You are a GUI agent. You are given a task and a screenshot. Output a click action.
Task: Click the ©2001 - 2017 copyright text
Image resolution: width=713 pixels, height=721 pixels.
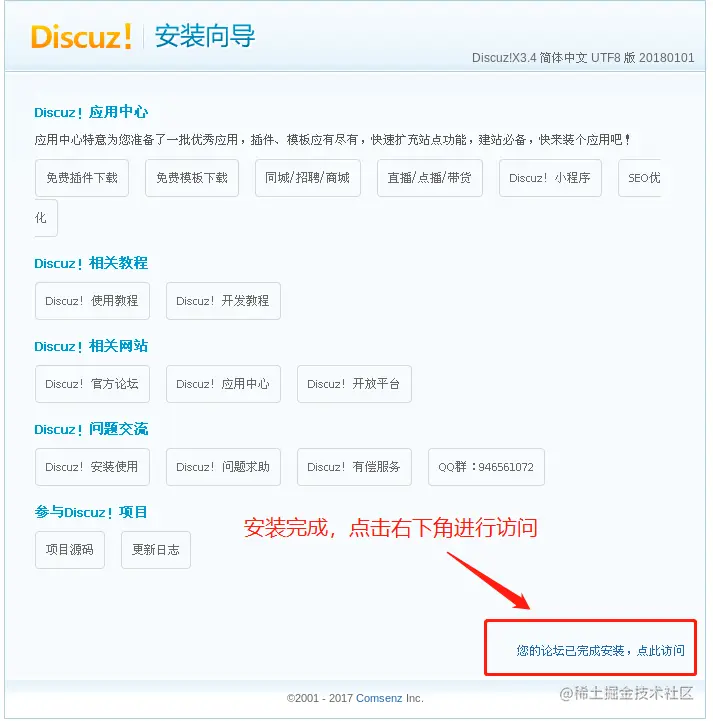coord(319,698)
